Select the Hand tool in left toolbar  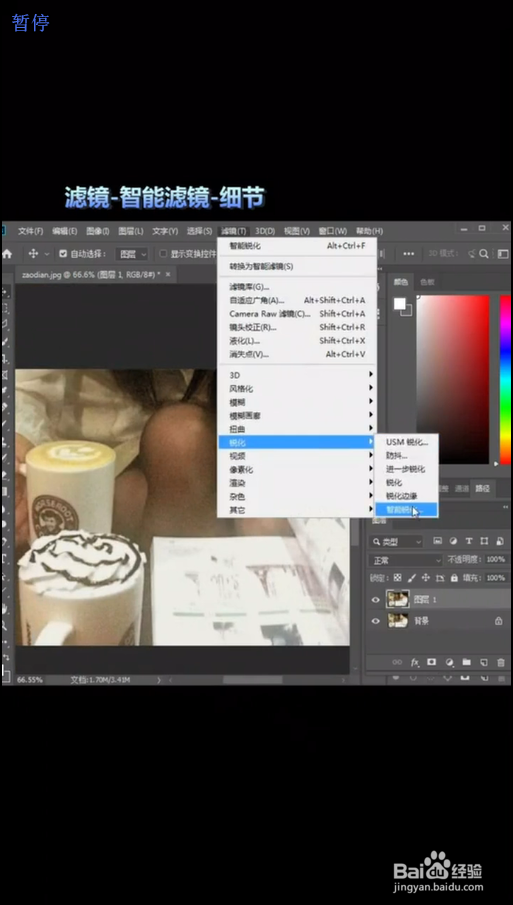click(x=5, y=608)
